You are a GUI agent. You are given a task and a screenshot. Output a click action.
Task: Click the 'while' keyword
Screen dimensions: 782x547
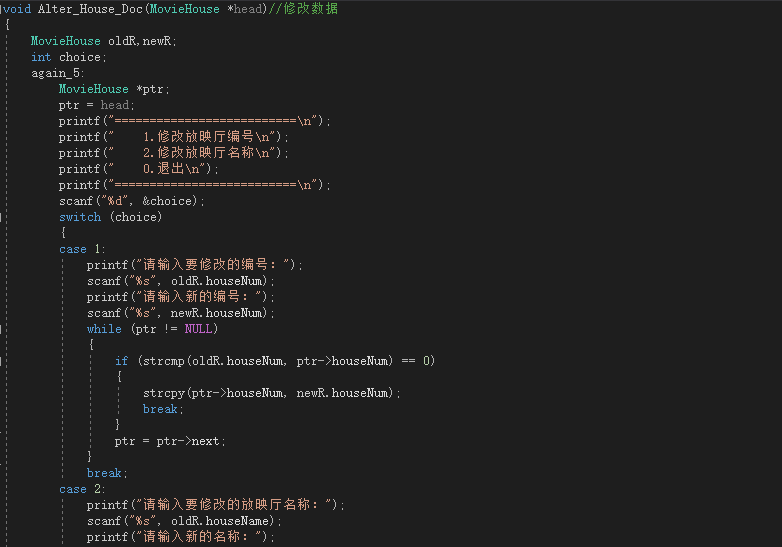coord(104,329)
